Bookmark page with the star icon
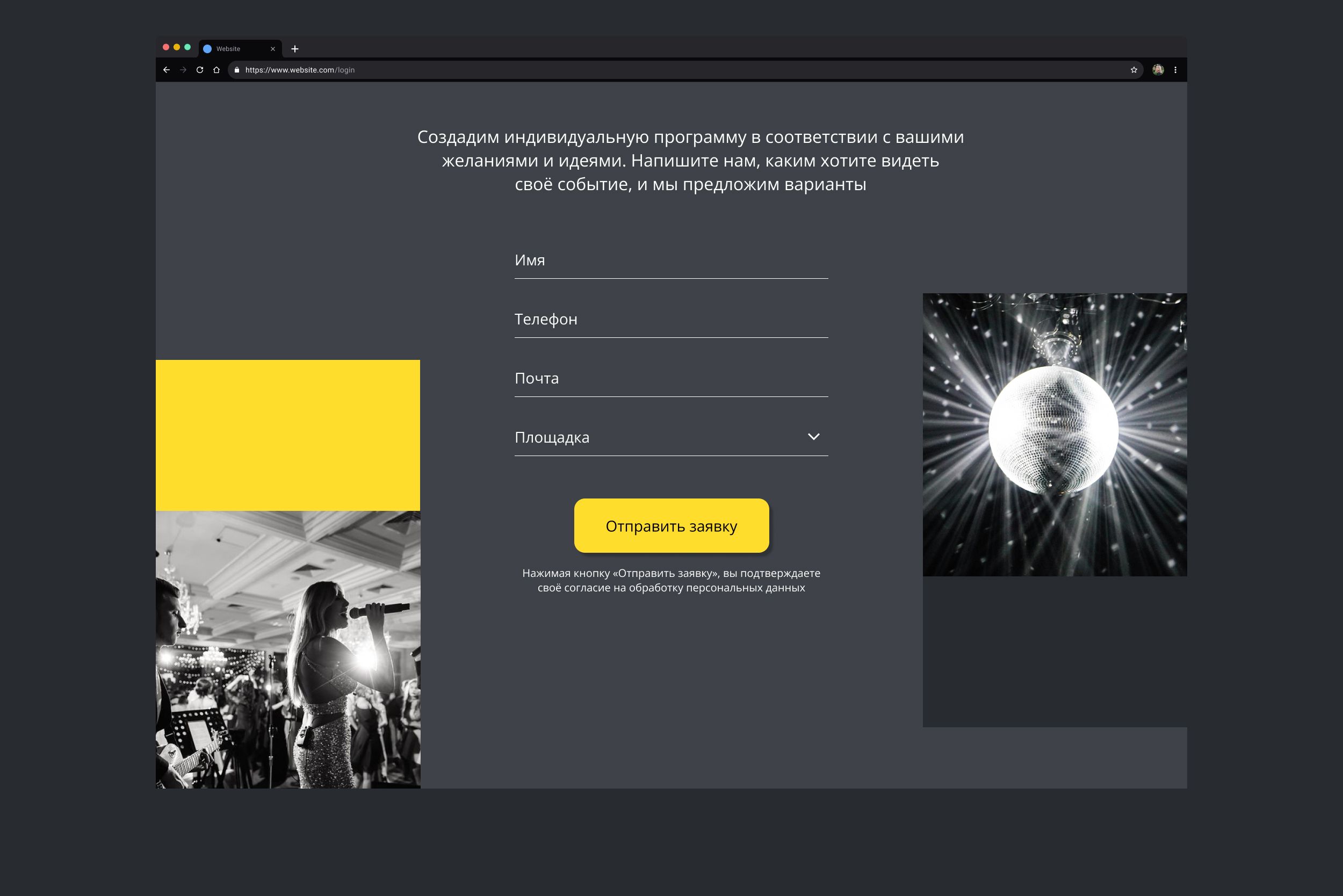This screenshot has height=896, width=1343. pos(1133,70)
